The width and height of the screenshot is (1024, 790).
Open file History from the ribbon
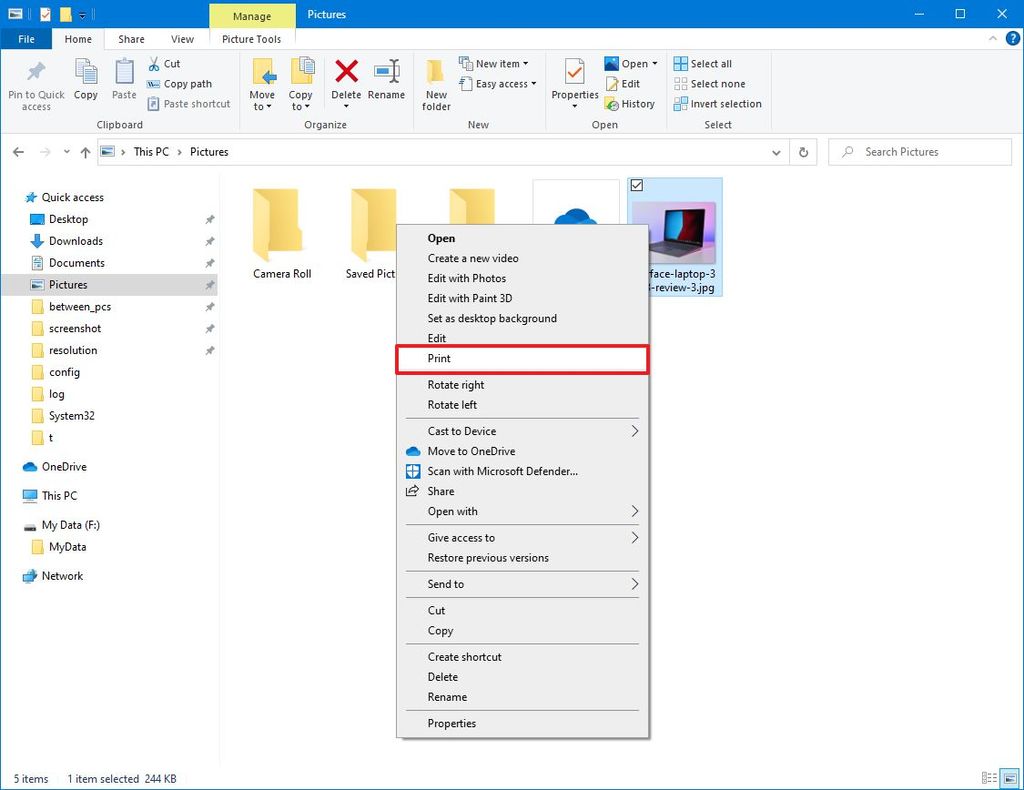coord(631,103)
